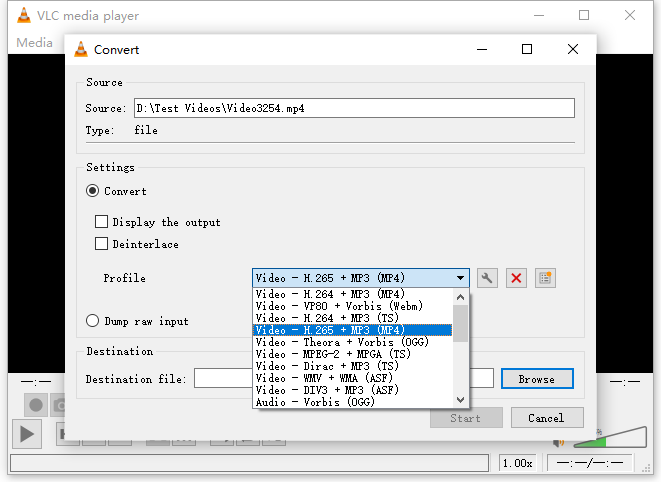Image resolution: width=661 pixels, height=482 pixels.
Task: Click the VLC record button
Action: point(36,405)
